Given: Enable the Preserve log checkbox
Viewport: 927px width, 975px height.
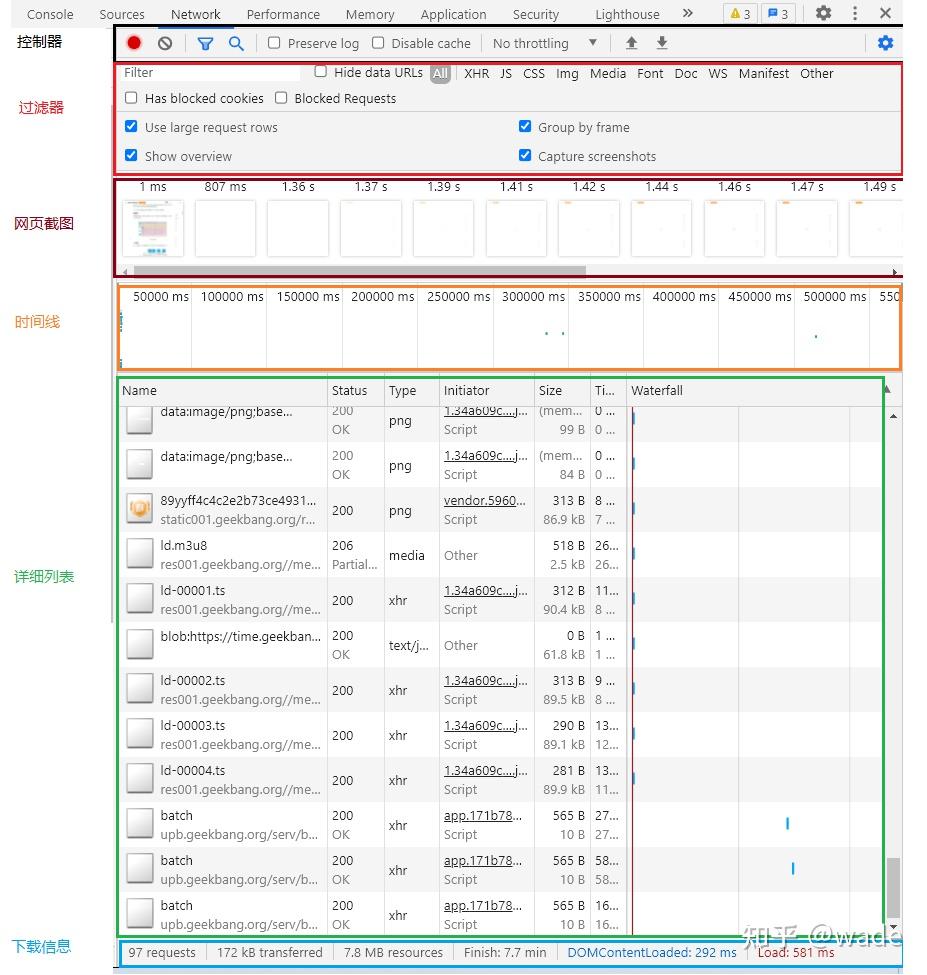Looking at the screenshot, I should [273, 43].
